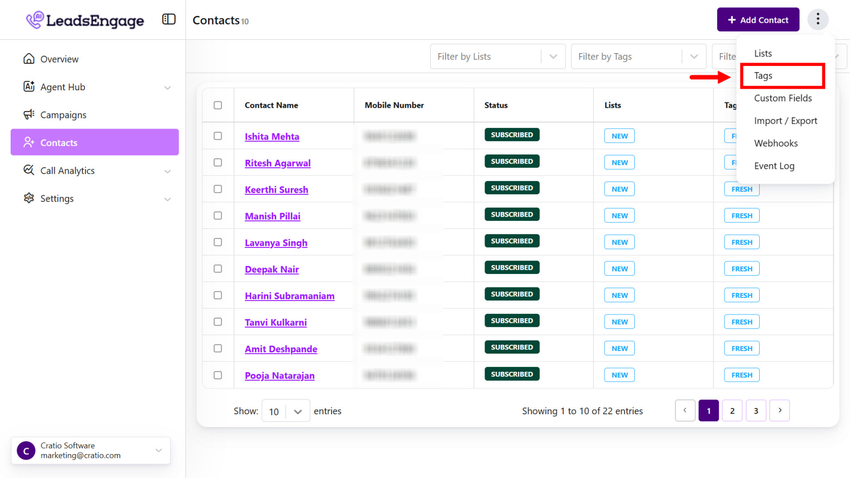Viewport: 850px width, 478px height.
Task: Click the three-dot more options icon
Action: pos(818,20)
